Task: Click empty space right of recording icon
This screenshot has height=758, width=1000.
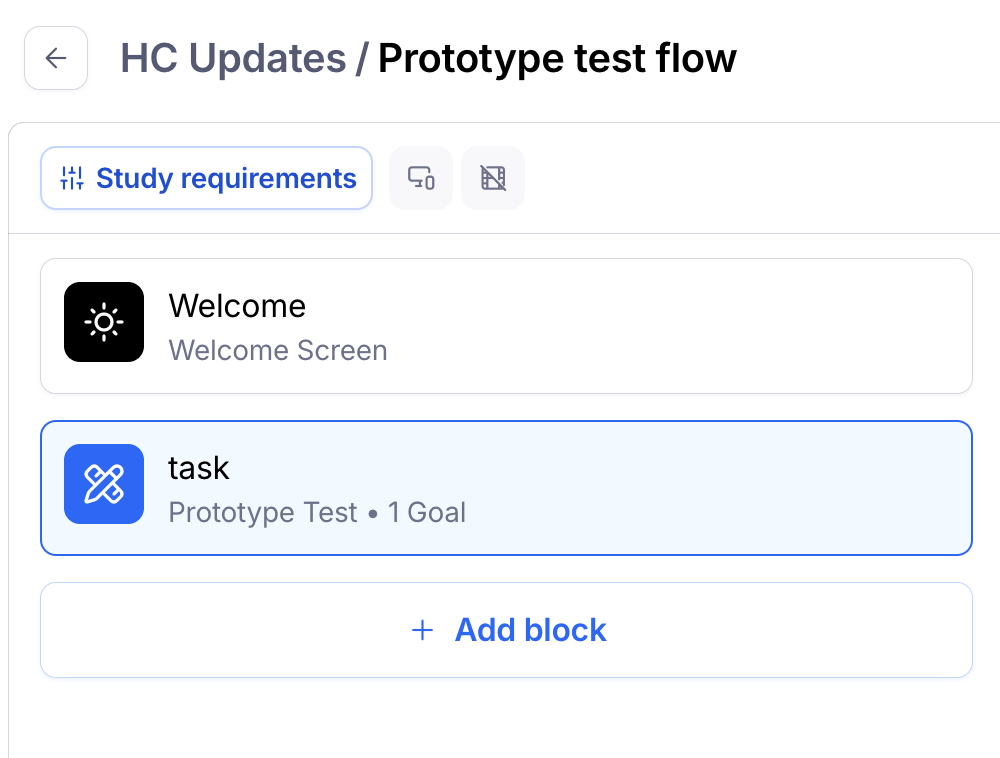Action: [x=759, y=178]
